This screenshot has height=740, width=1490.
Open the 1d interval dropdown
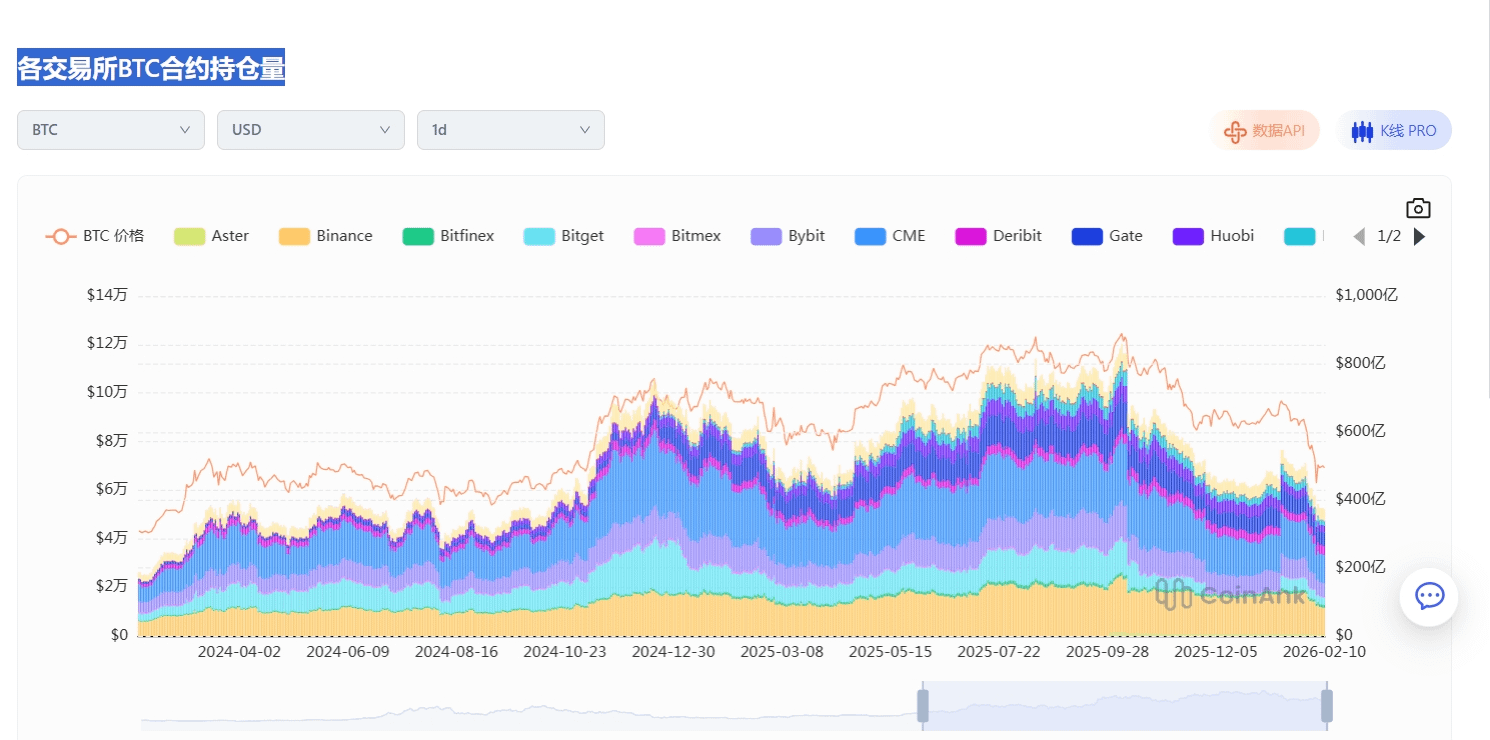click(511, 130)
